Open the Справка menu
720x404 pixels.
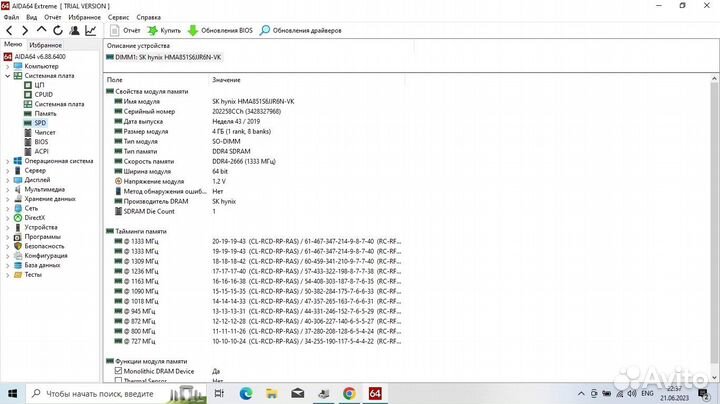pos(148,17)
